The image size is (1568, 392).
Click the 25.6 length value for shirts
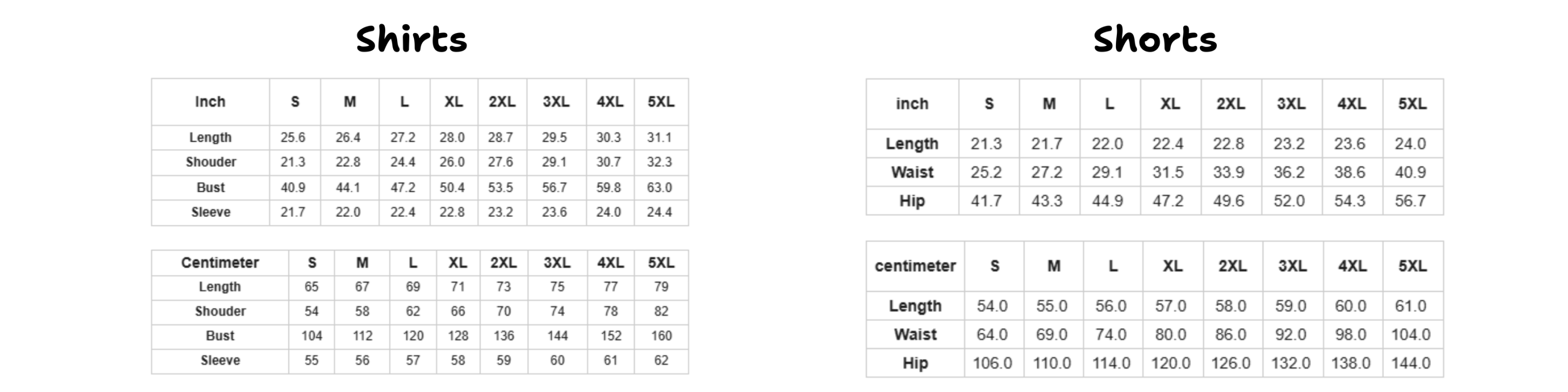[293, 137]
